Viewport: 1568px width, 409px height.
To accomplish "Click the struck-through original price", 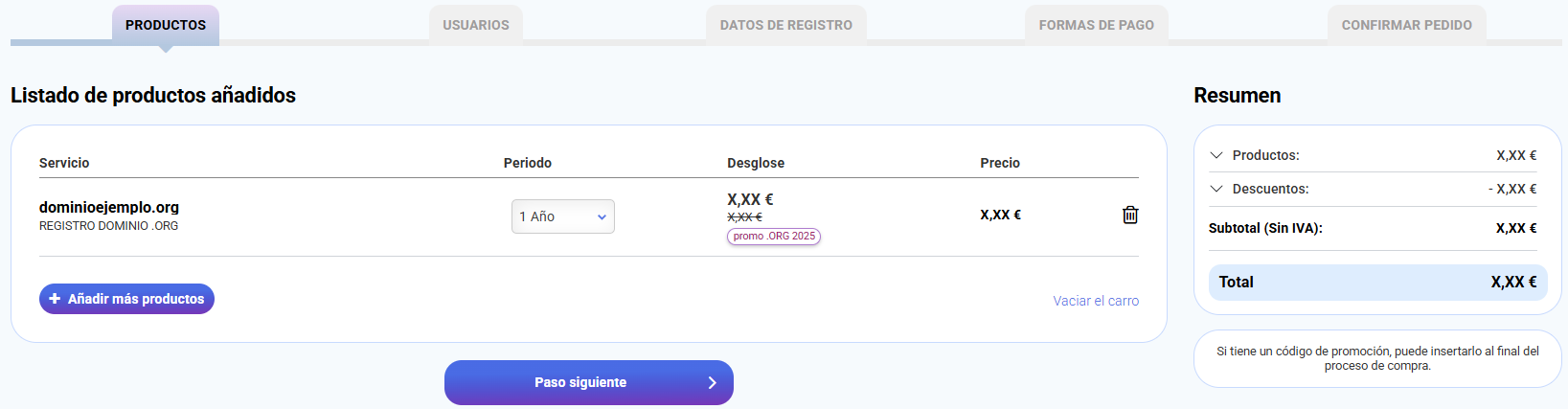I will pyautogui.click(x=744, y=217).
